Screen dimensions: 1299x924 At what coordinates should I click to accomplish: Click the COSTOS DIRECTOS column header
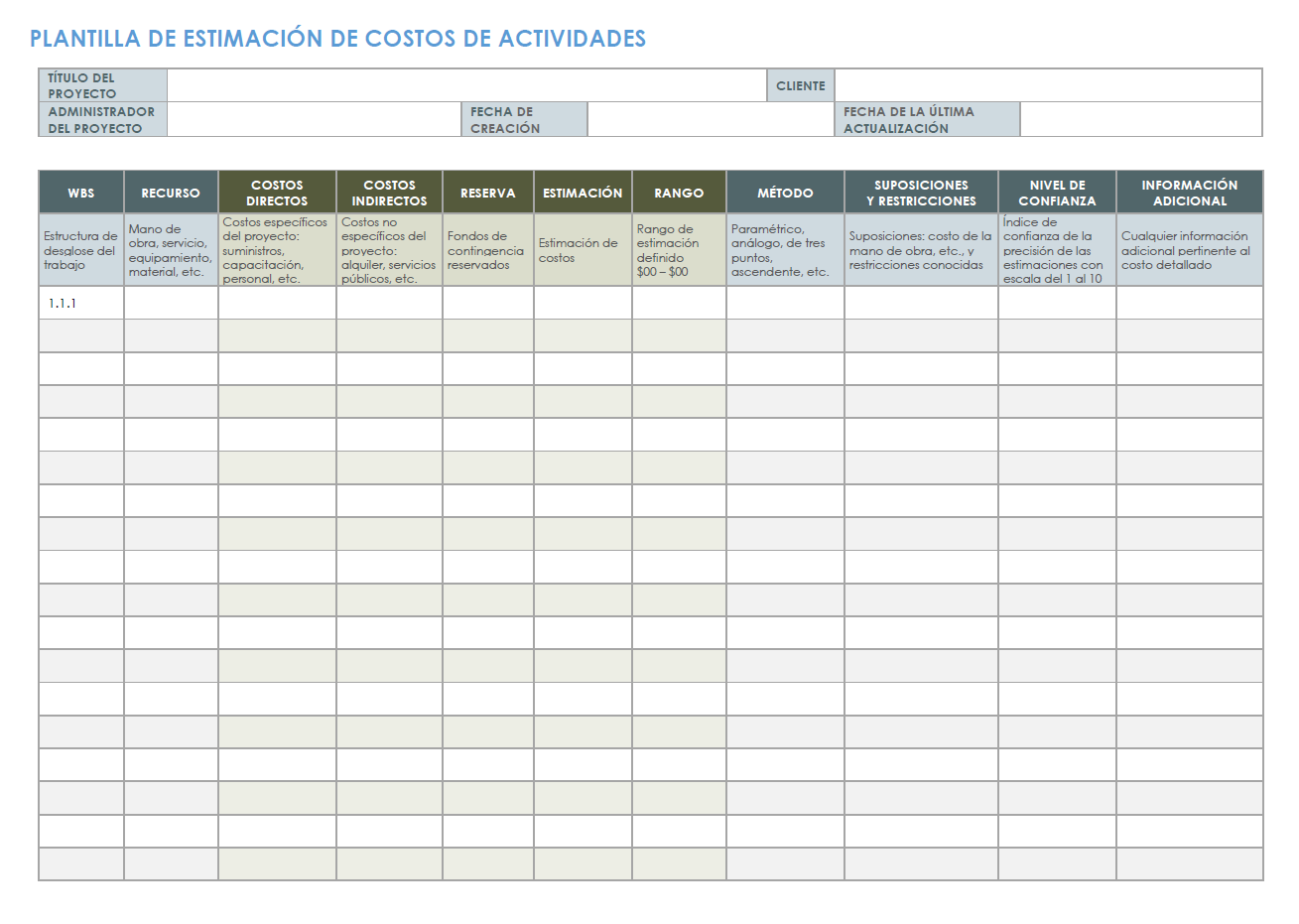pyautogui.click(x=277, y=193)
